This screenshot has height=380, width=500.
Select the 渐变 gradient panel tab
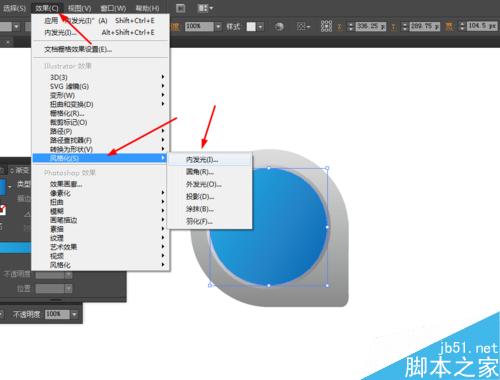[x=20, y=171]
